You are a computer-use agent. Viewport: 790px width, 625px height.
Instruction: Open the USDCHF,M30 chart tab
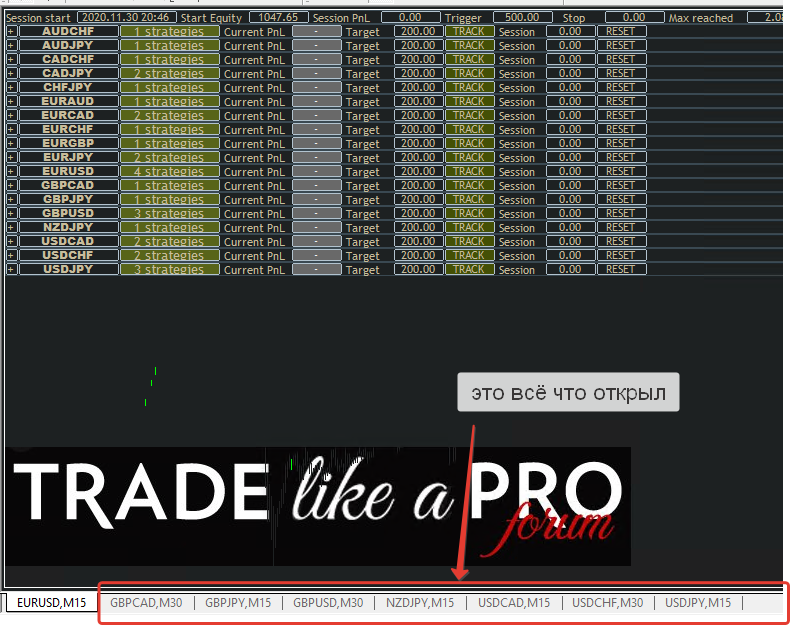(607, 602)
